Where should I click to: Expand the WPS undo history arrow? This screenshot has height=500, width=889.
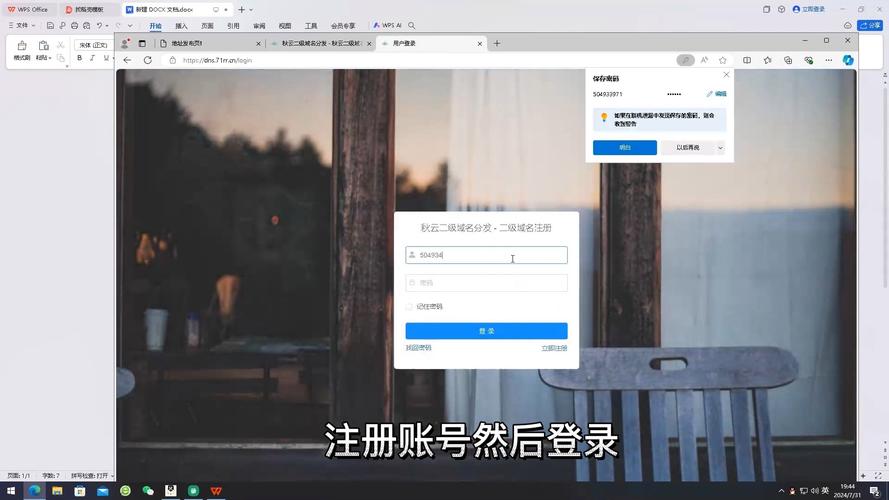pyautogui.click(x=107, y=26)
